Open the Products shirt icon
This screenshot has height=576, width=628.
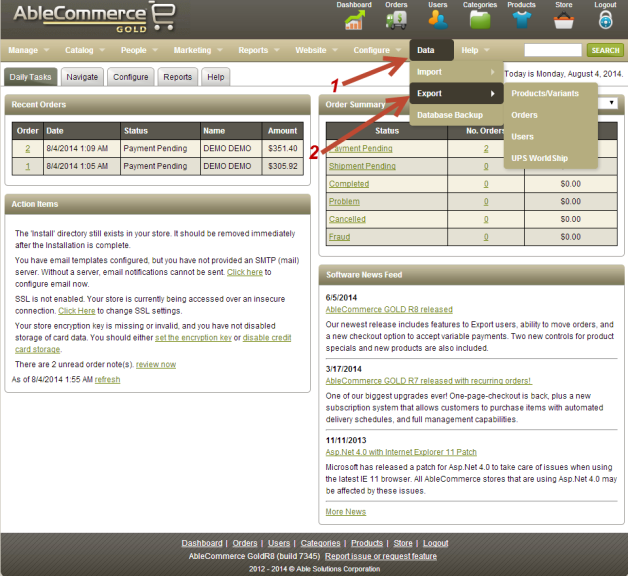pyautogui.click(x=521, y=18)
